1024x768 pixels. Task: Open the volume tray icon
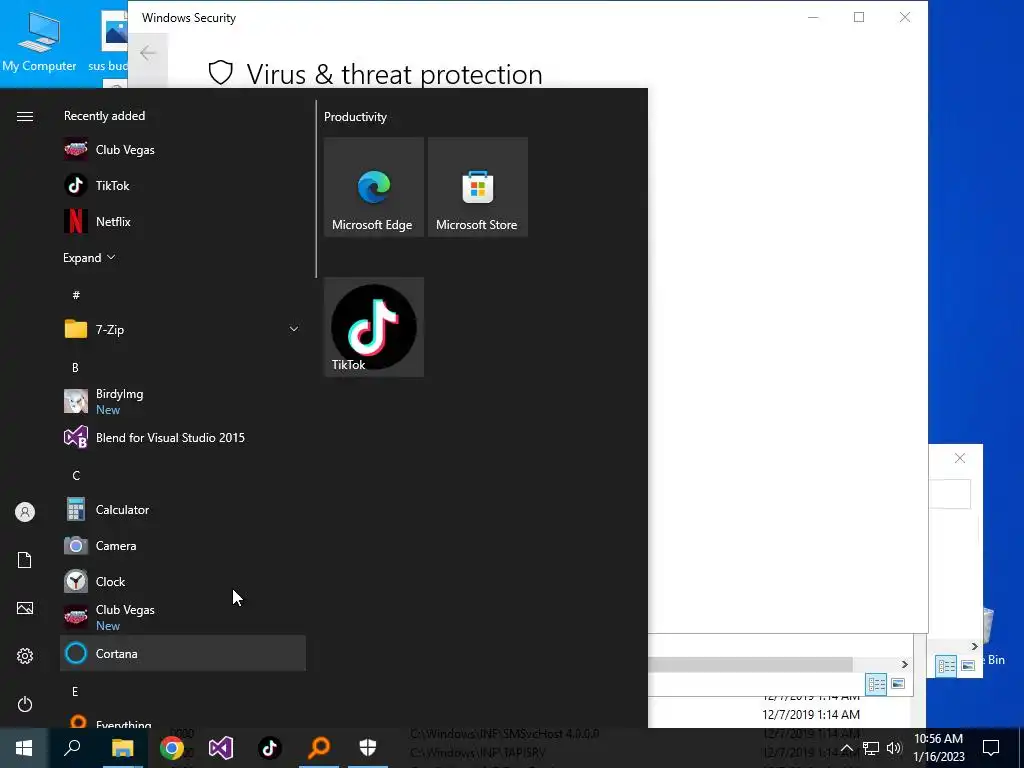(x=894, y=748)
